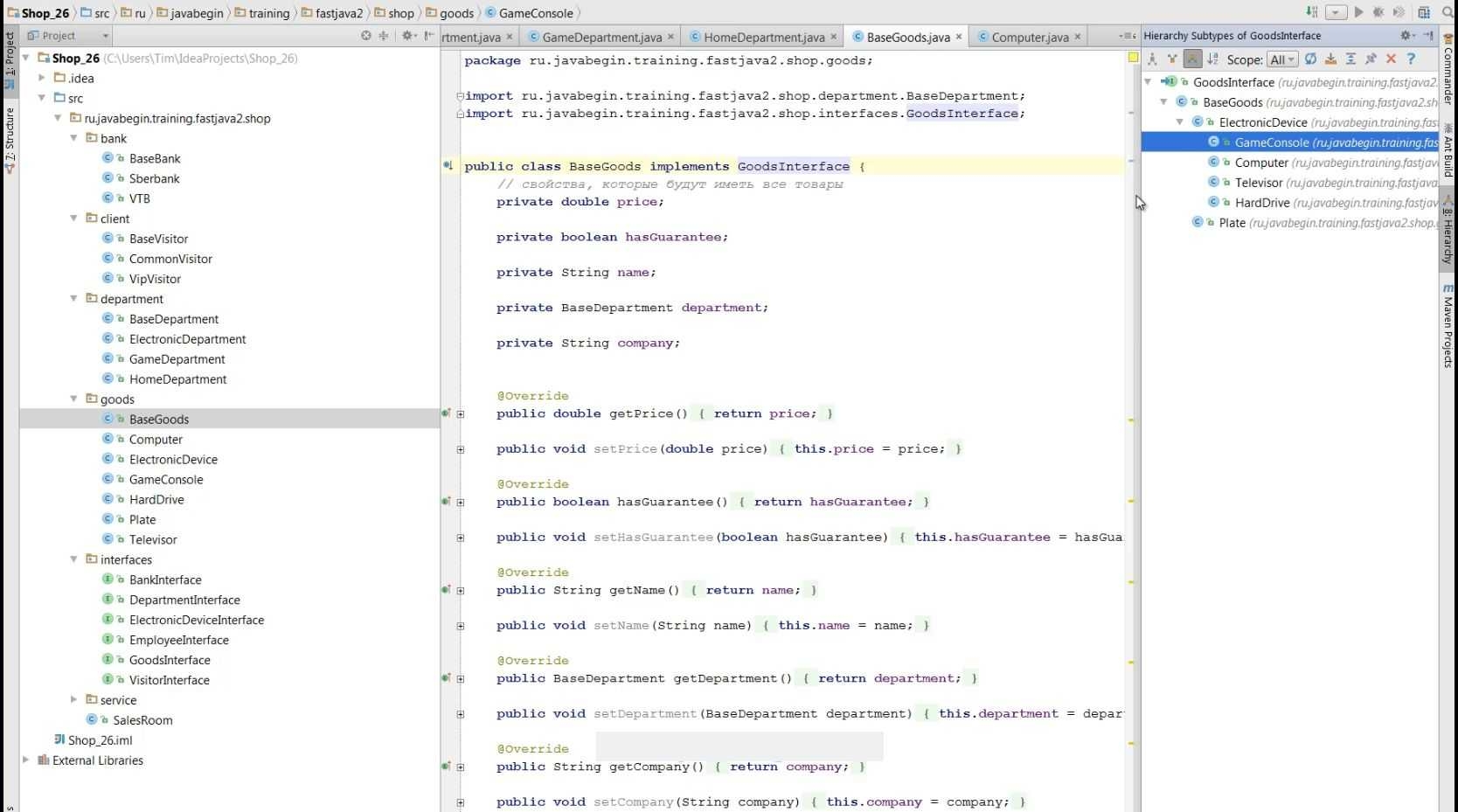Open the Project view dropdown

68,36
